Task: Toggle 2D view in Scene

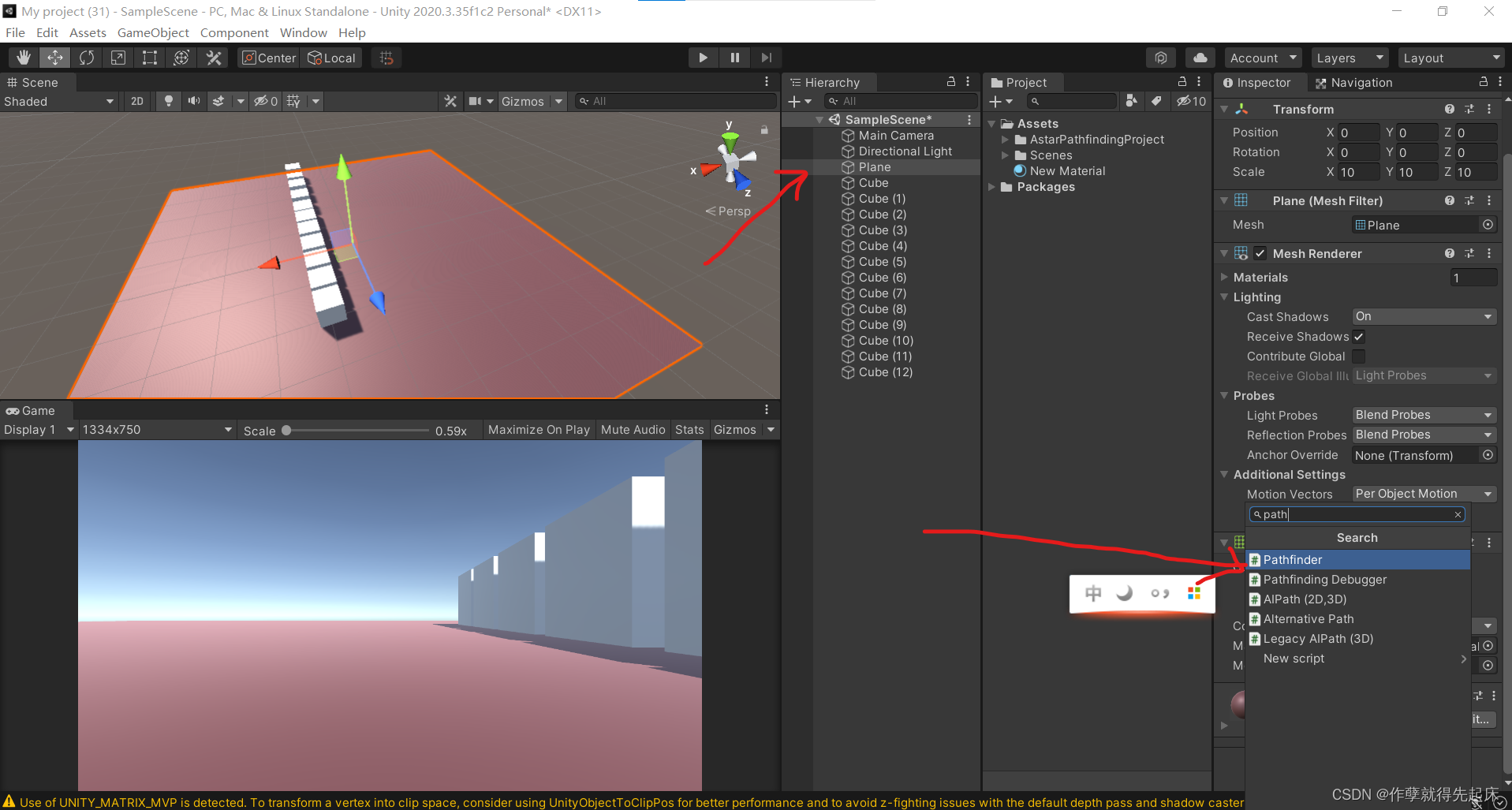Action: pos(137,101)
